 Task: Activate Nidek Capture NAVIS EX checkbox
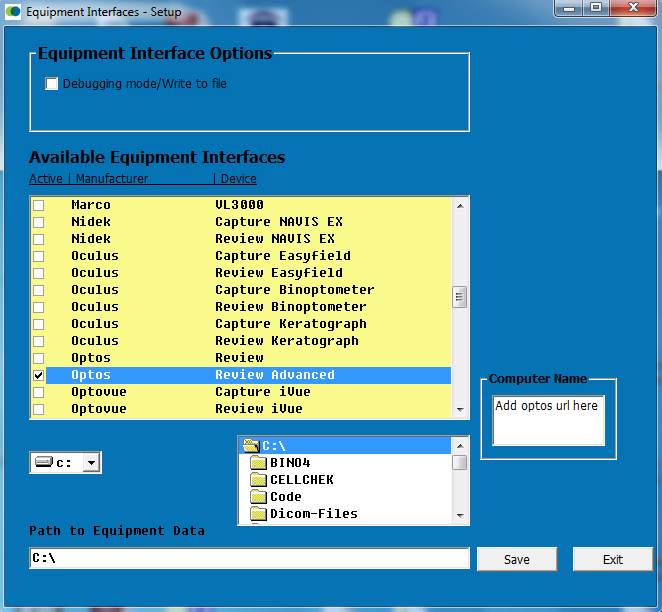(x=38, y=222)
